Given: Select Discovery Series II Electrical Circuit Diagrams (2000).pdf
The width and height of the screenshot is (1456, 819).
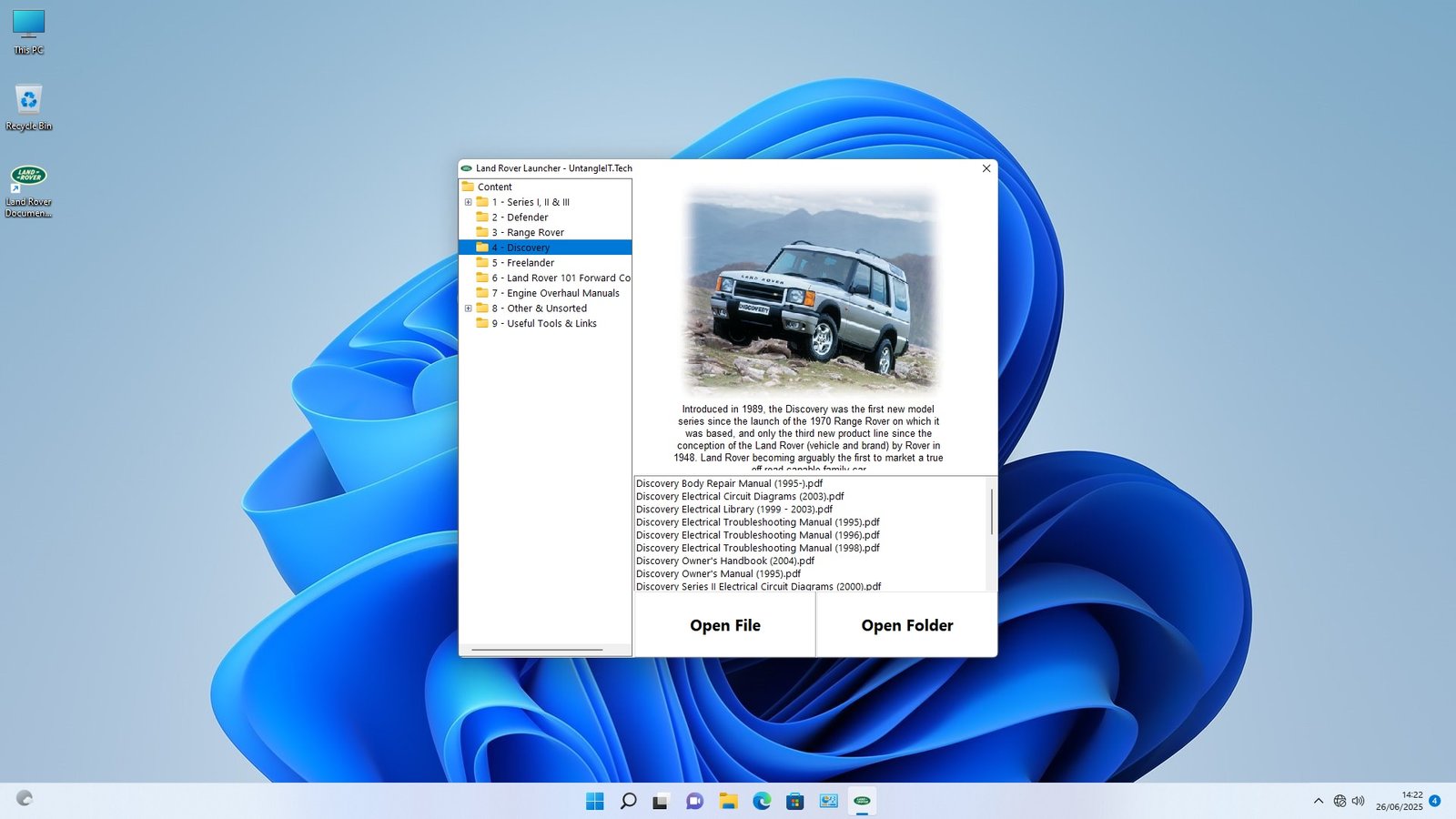Looking at the screenshot, I should (758, 586).
